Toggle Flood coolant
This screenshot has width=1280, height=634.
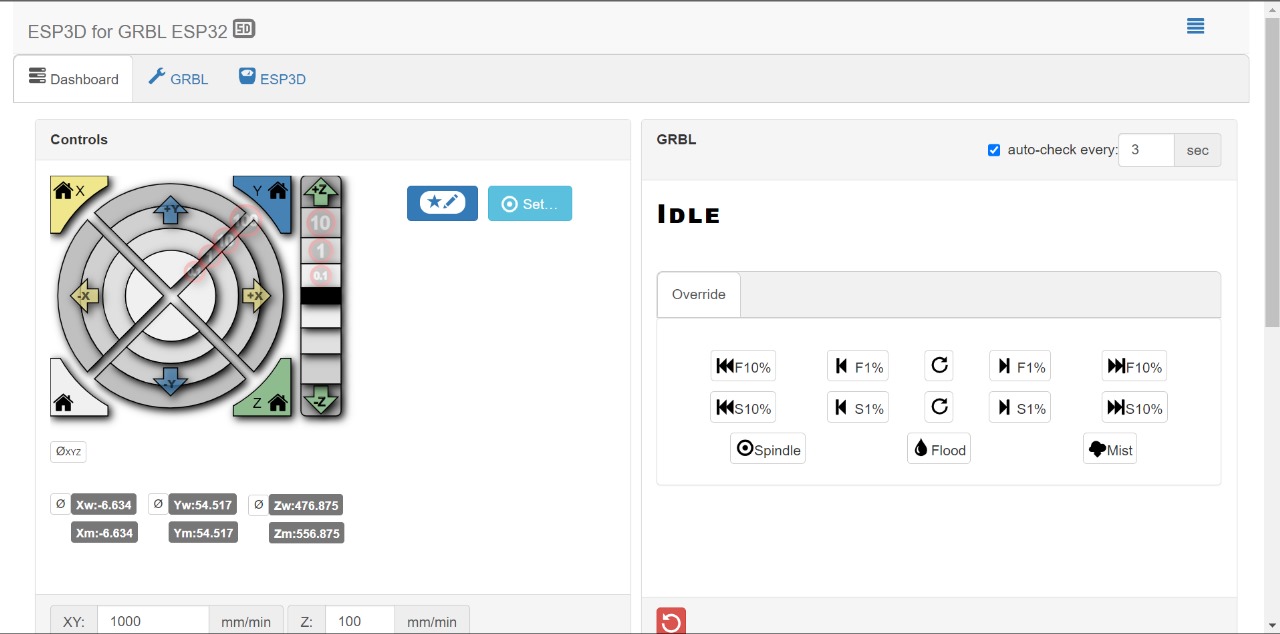coord(938,450)
